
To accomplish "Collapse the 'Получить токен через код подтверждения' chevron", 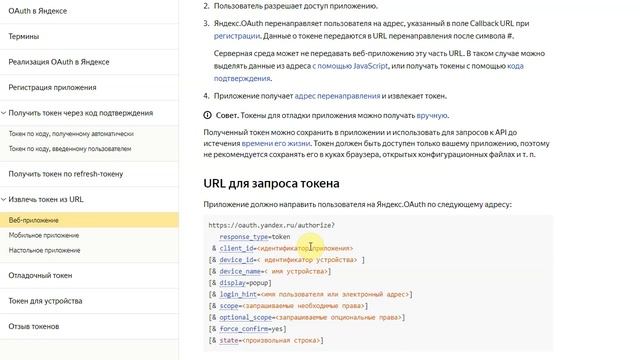I will [3, 113].
